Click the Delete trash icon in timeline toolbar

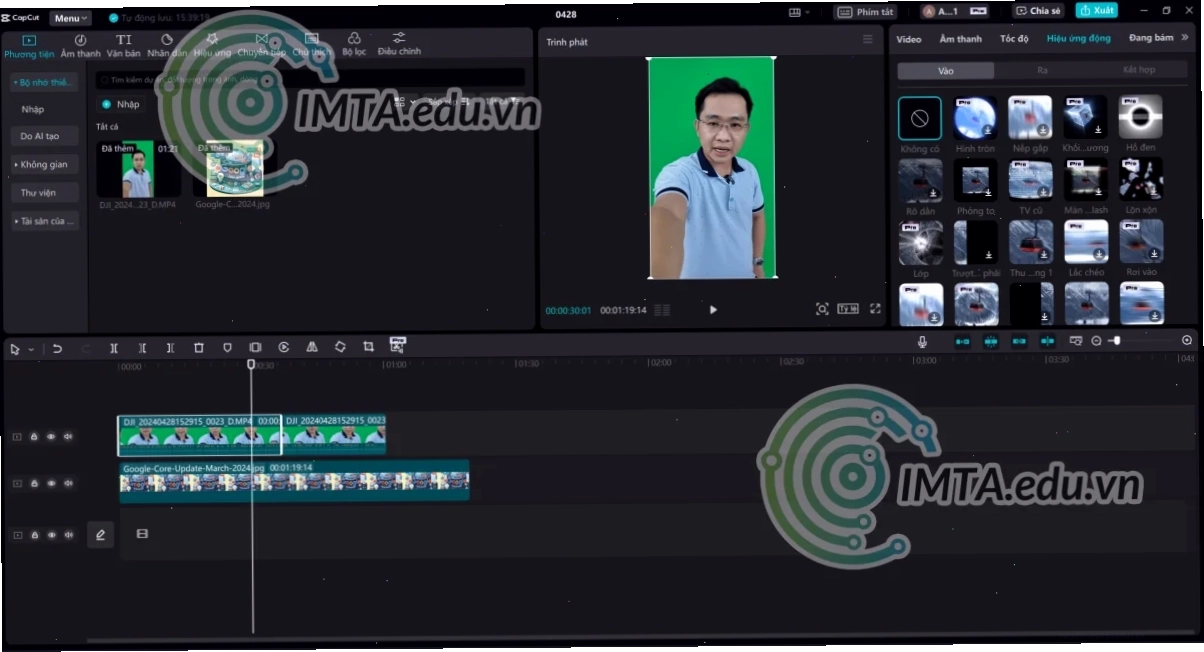pyautogui.click(x=199, y=348)
